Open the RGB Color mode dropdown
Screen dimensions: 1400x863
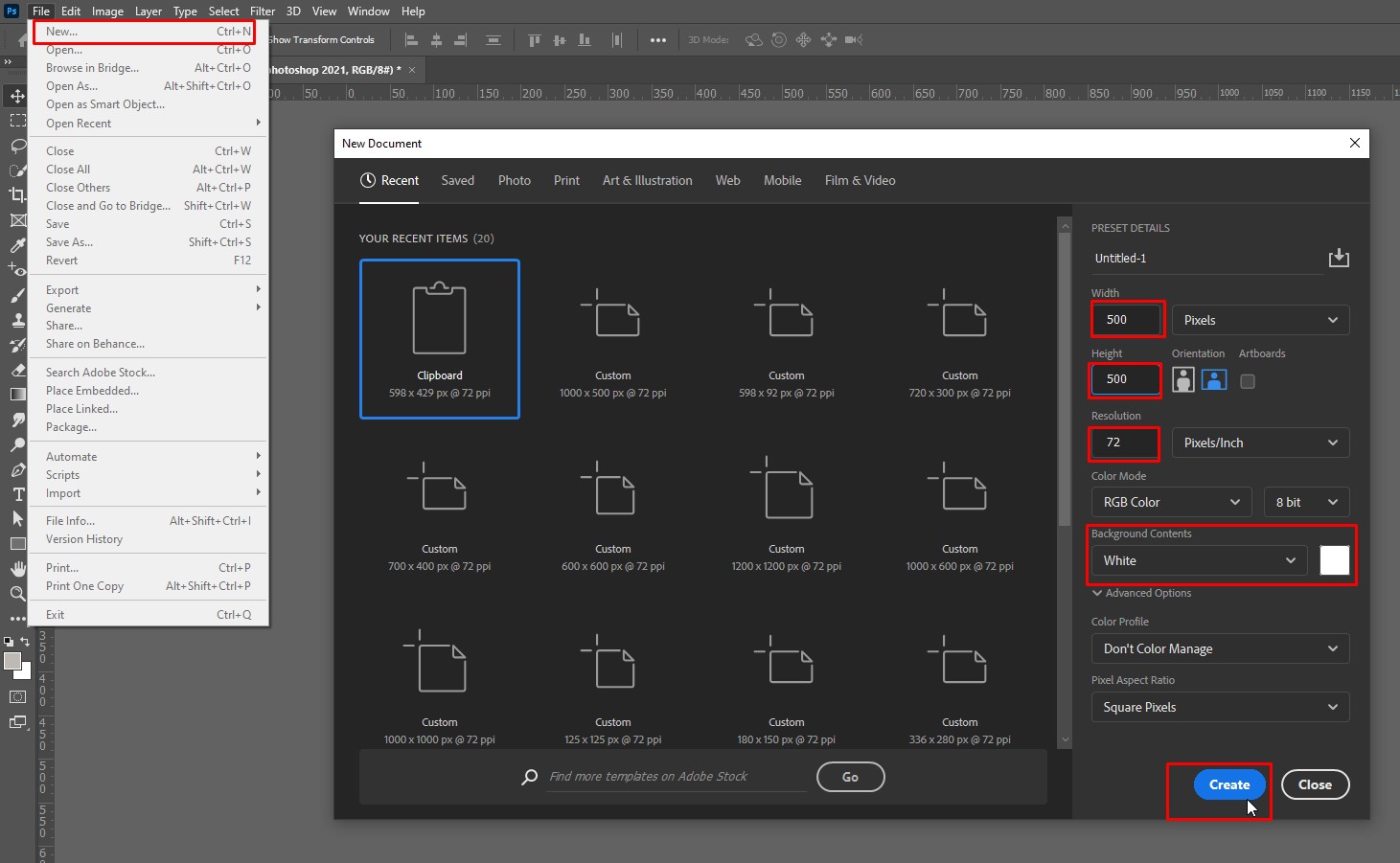(1171, 502)
